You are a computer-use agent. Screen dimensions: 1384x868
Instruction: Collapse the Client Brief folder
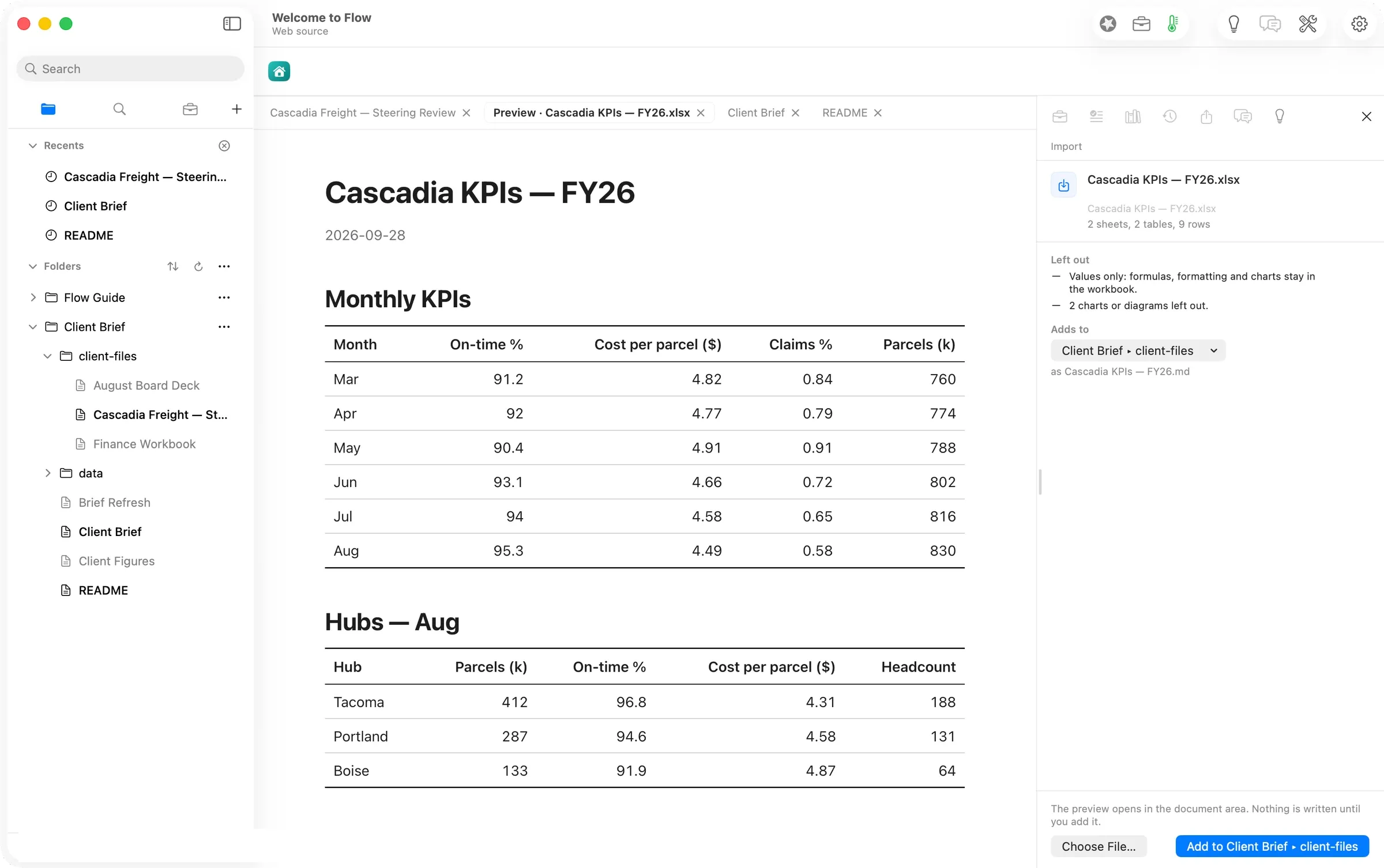[33, 327]
